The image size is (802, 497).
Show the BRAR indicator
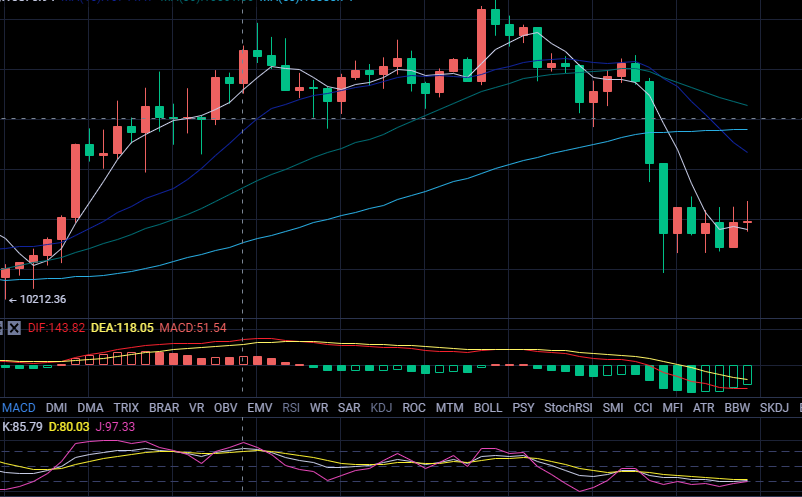[164, 407]
